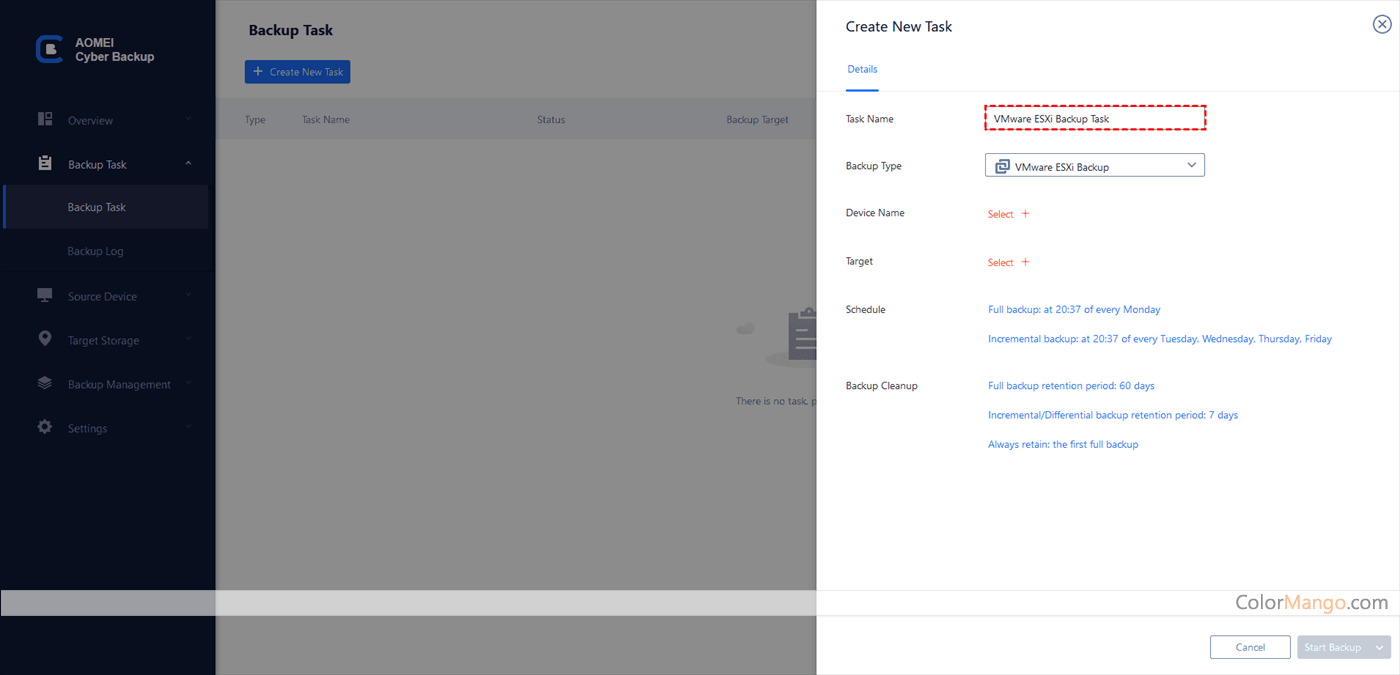Click the AOMEI Cyber Backup logo icon
This screenshot has width=1400, height=675.
pyautogui.click(x=49, y=50)
